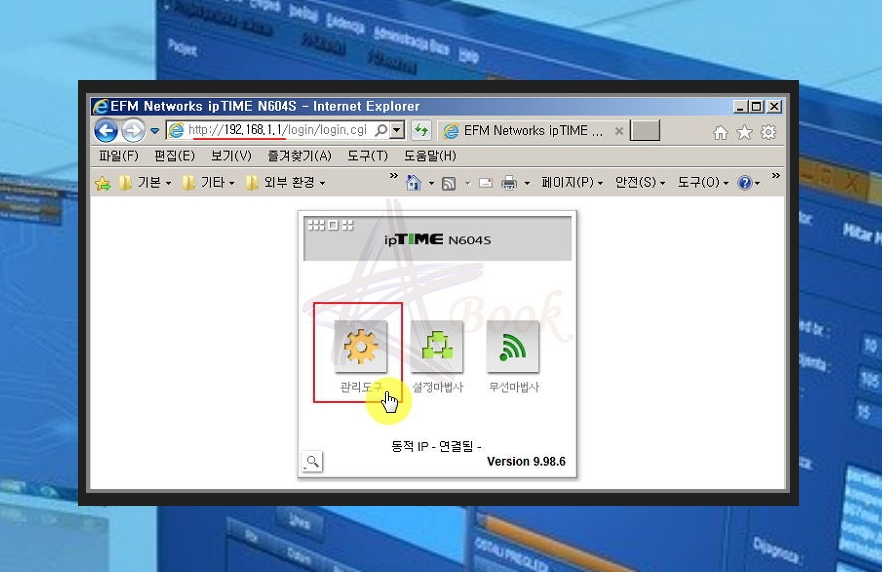Click the 동적 IP - 연결됨 status text
This screenshot has width=882, height=572.
[x=436, y=447]
